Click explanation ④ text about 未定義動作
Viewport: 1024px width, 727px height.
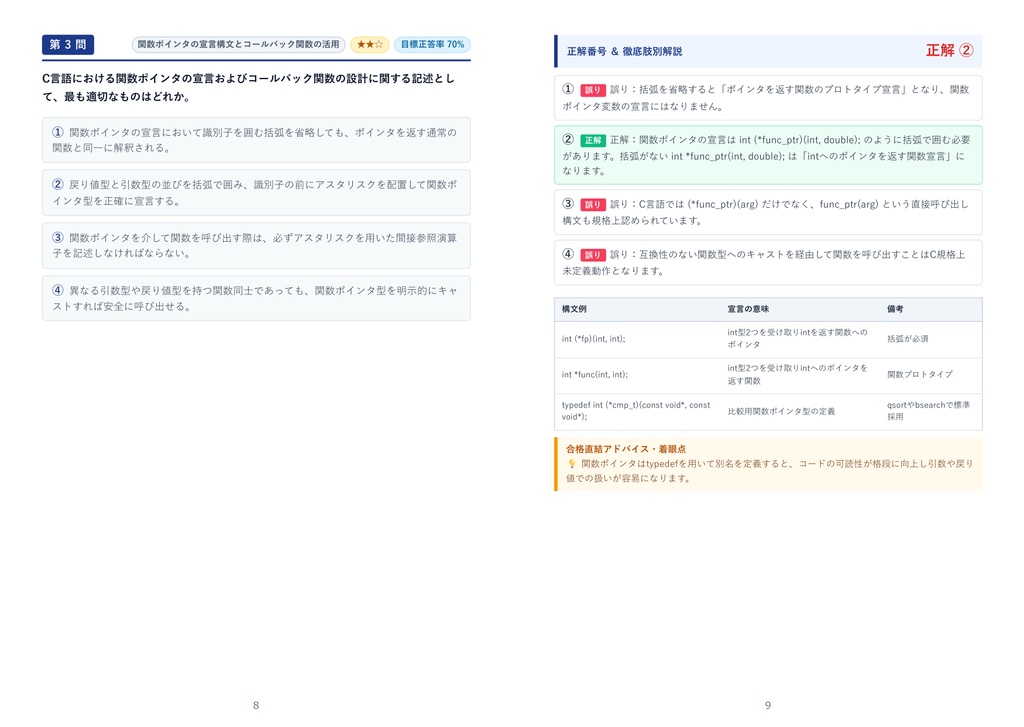tap(764, 263)
